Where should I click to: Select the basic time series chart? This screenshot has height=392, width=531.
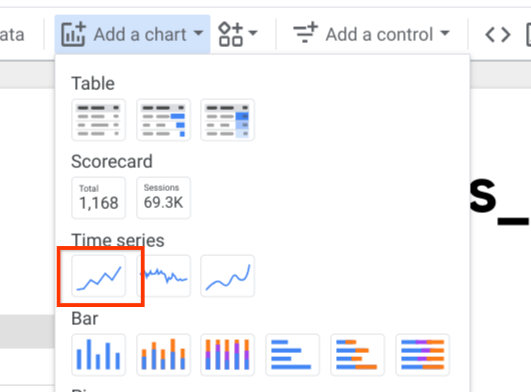pyautogui.click(x=99, y=276)
